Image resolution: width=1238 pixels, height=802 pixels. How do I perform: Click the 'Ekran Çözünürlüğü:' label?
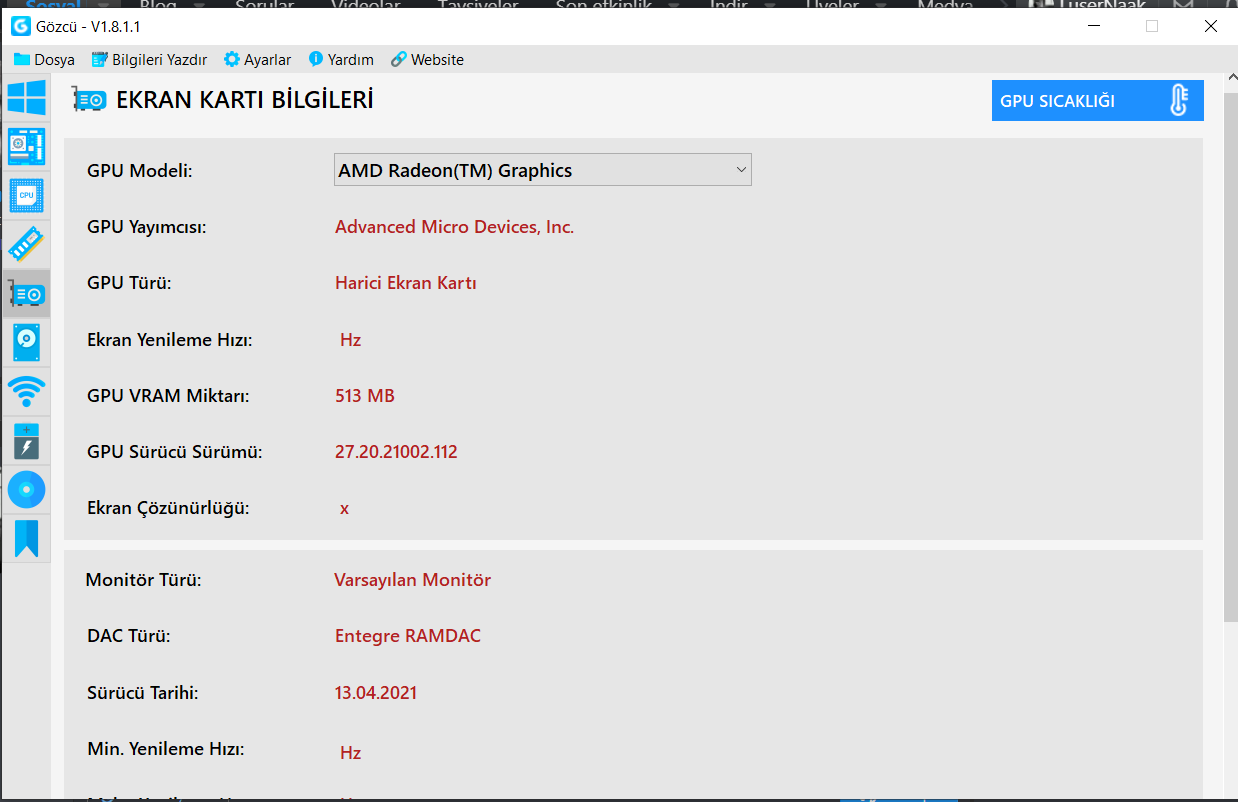tap(168, 508)
